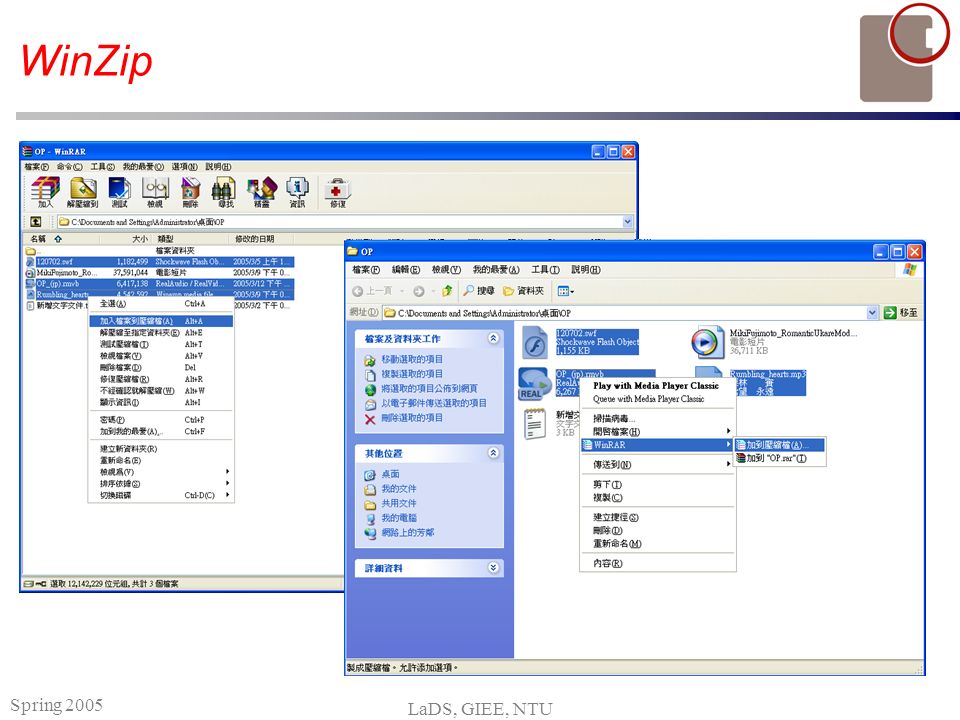Viewport: 960px width, 720px height.
Task: Open Explorer address bar dropdown arrow
Action: 872,313
